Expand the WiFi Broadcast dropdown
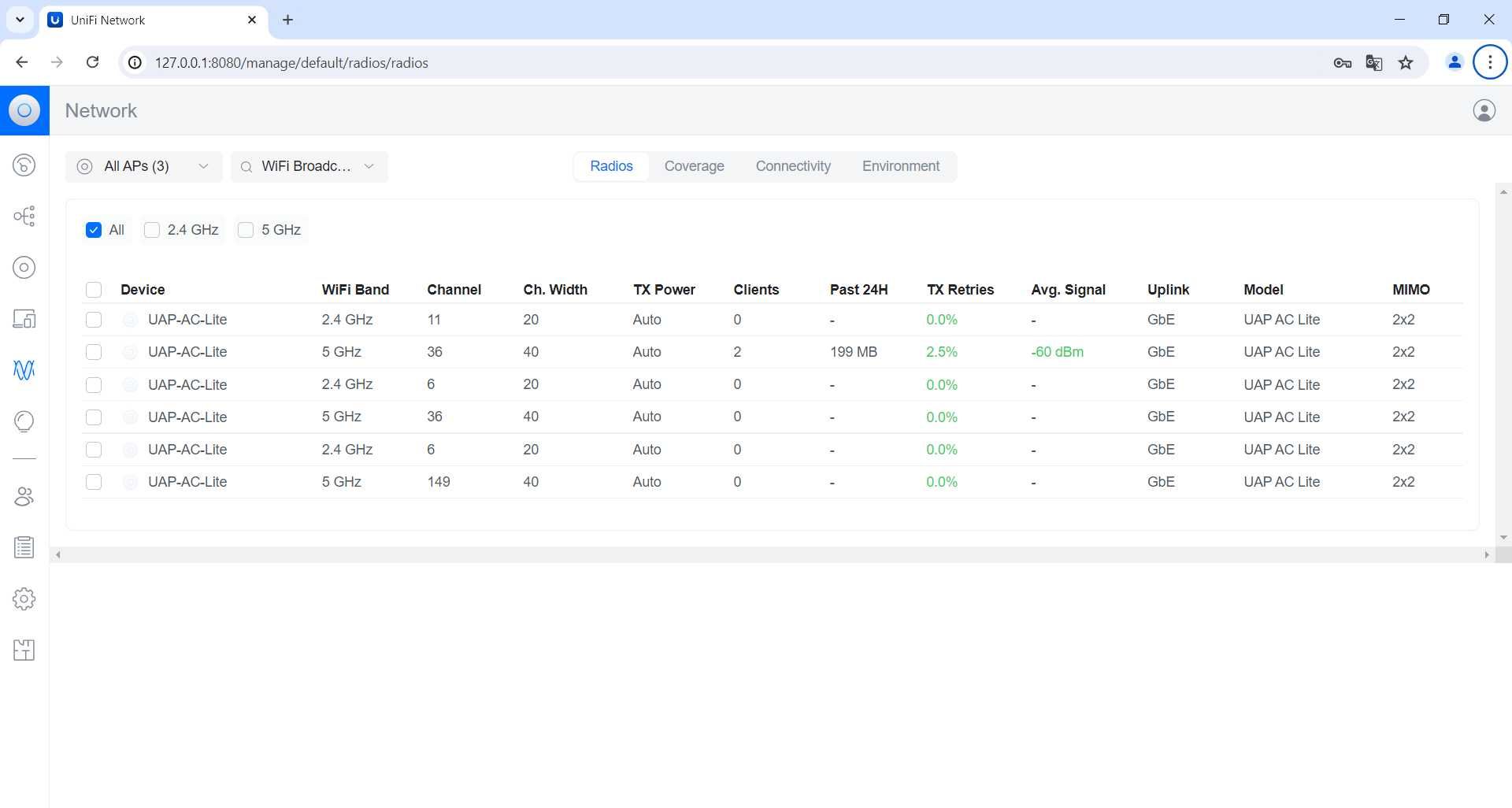Screen dimensions: 1512x808 pos(309,166)
